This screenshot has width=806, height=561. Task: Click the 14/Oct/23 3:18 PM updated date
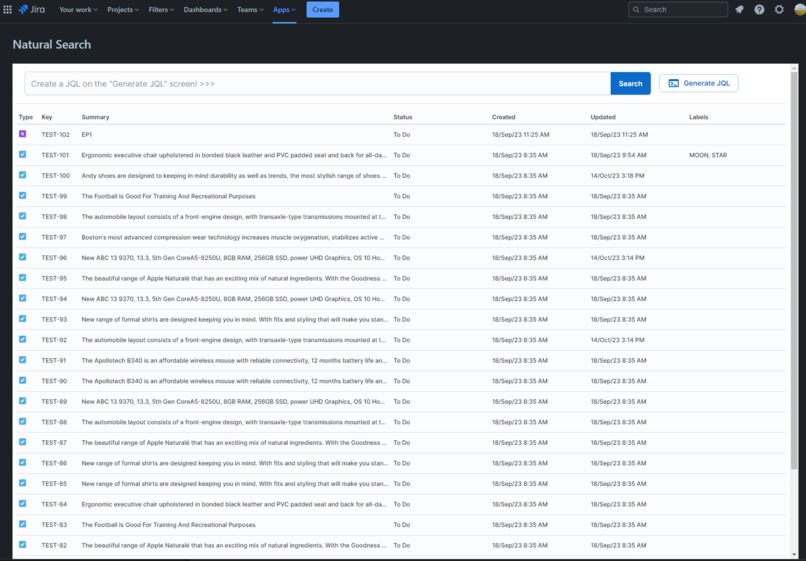[x=617, y=175]
